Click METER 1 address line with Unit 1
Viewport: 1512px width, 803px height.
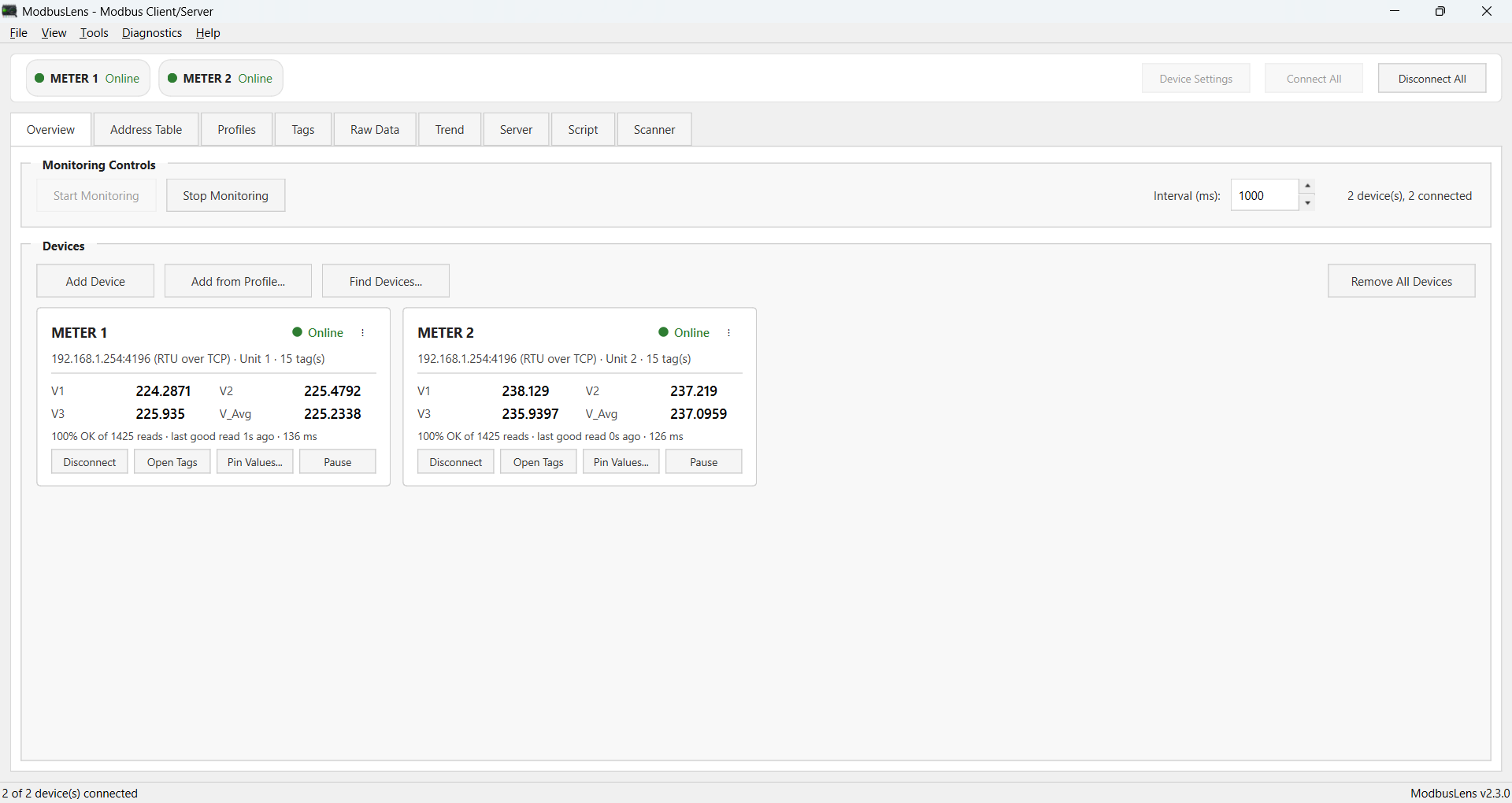188,359
